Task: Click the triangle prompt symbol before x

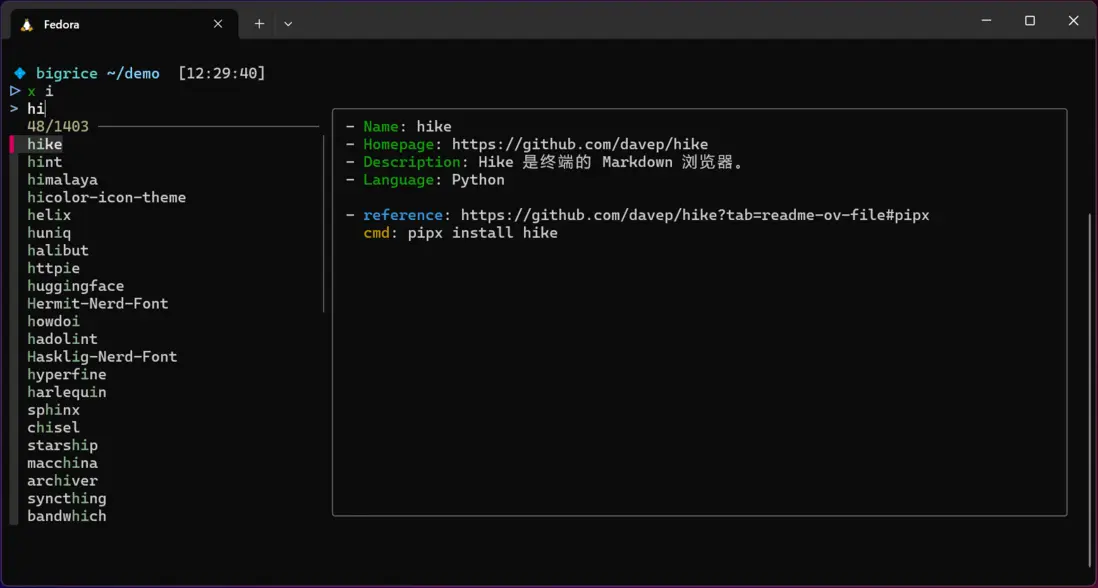Action: (x=15, y=91)
